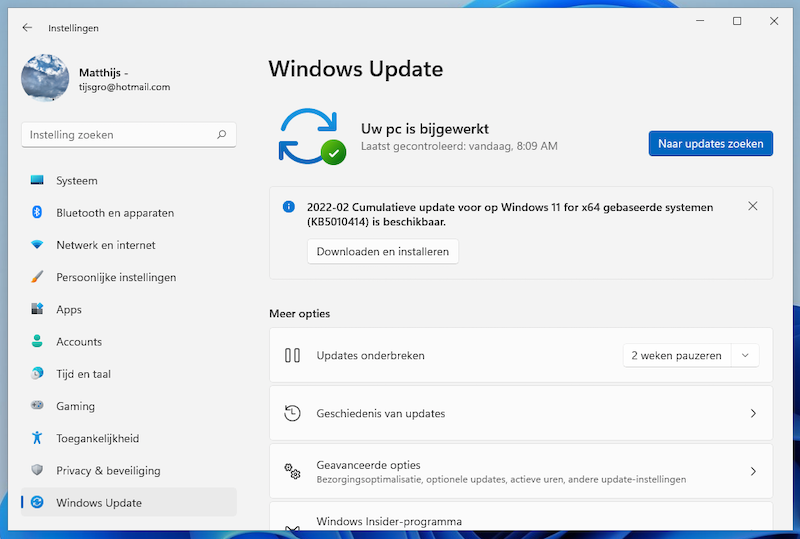Click the search magnifier icon in sidebar
Viewport: 800px width, 539px height.
coord(221,135)
